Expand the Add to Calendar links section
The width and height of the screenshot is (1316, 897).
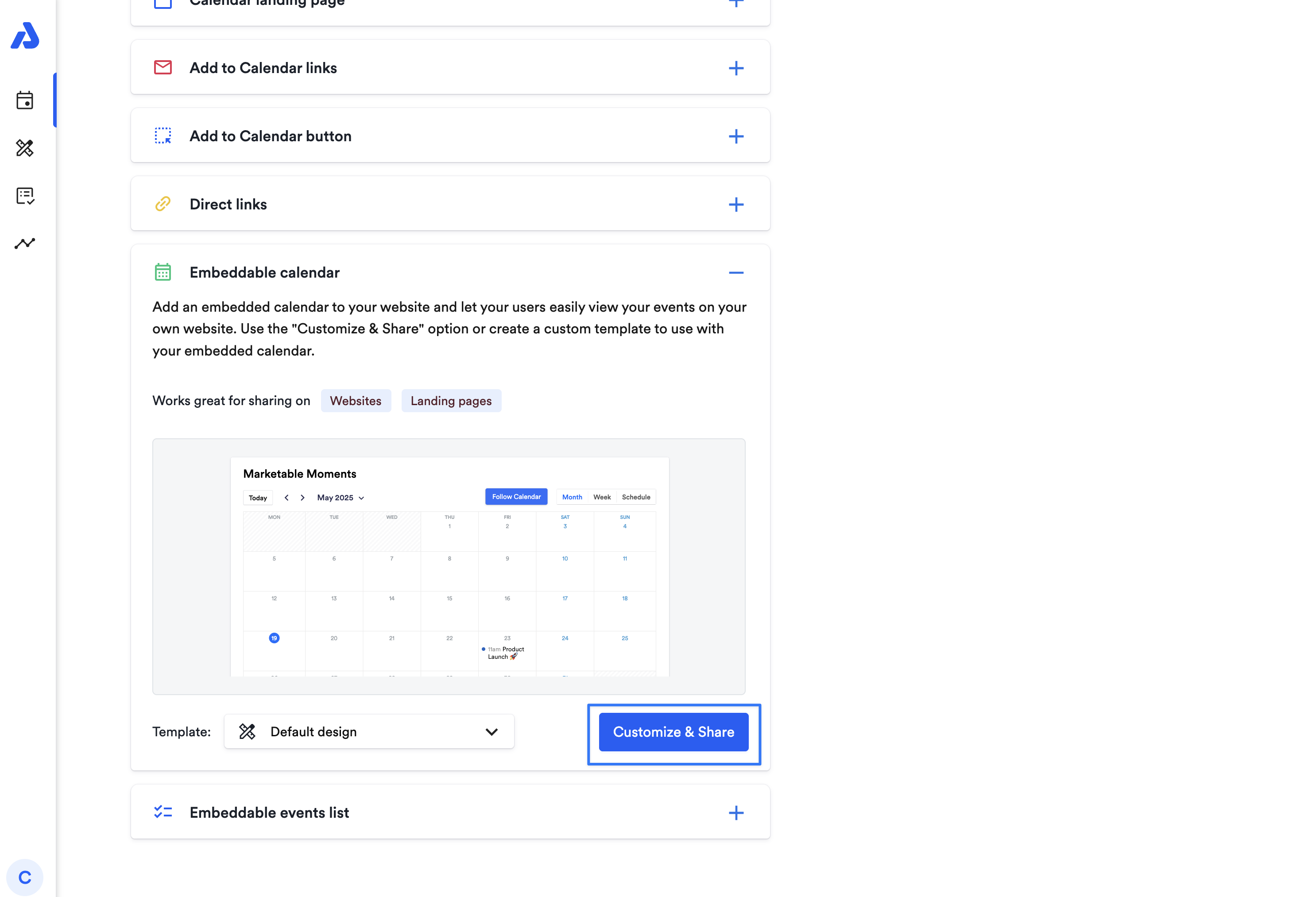coord(735,68)
